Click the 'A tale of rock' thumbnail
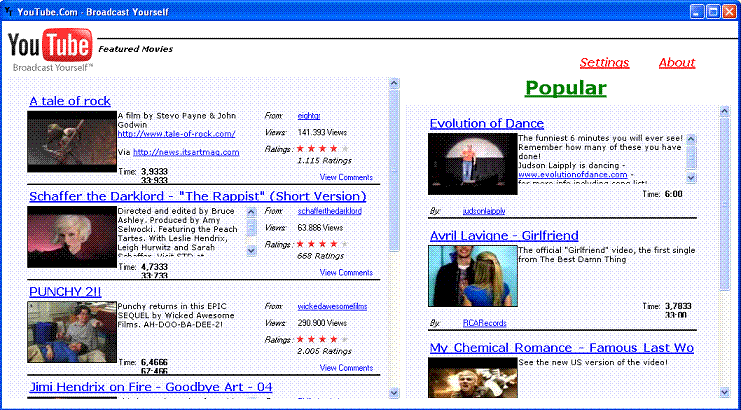This screenshot has height=410, width=741. click(x=72, y=142)
